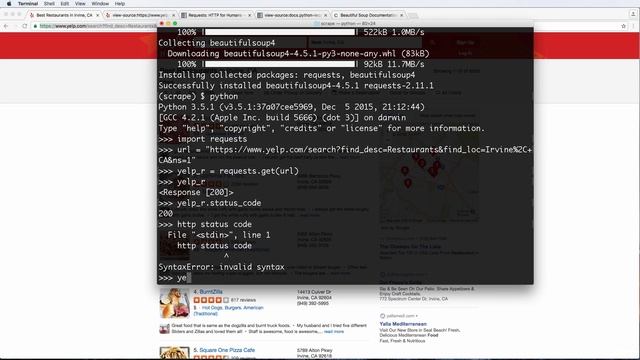
Task: Zoom the terminal with green button
Action: 175,24
